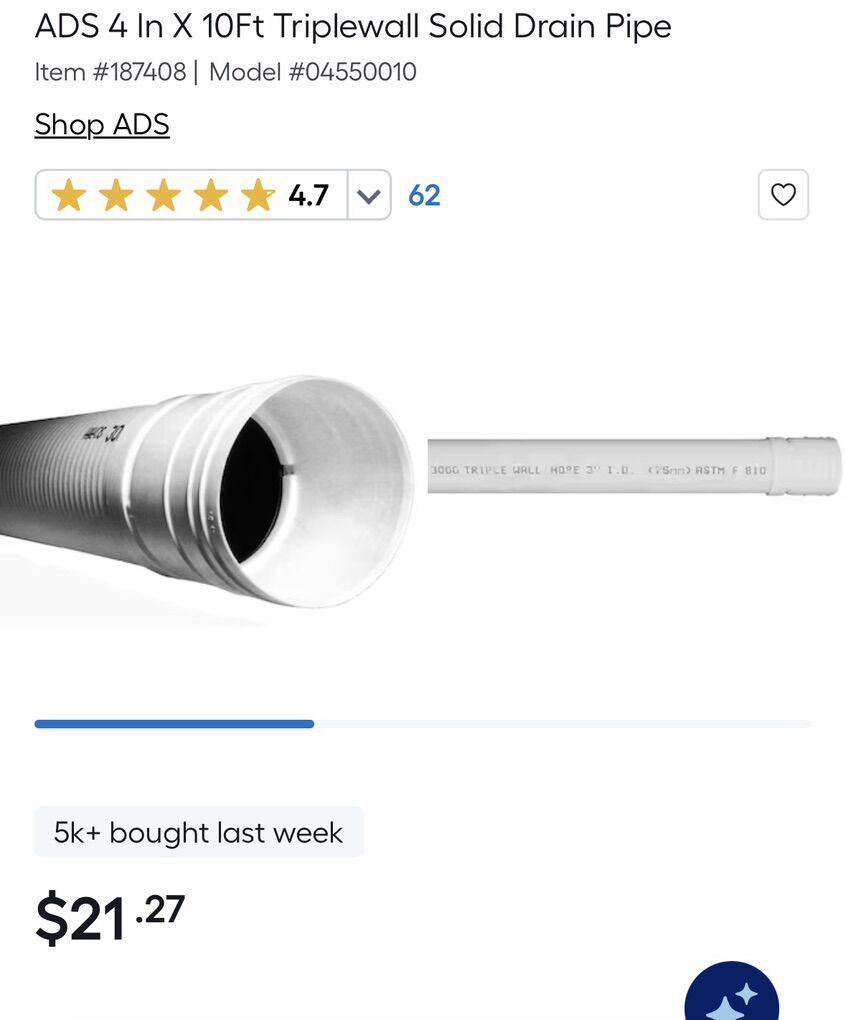This screenshot has height=1020, width=846.
Task: Click the second gold rating star
Action: (x=116, y=195)
